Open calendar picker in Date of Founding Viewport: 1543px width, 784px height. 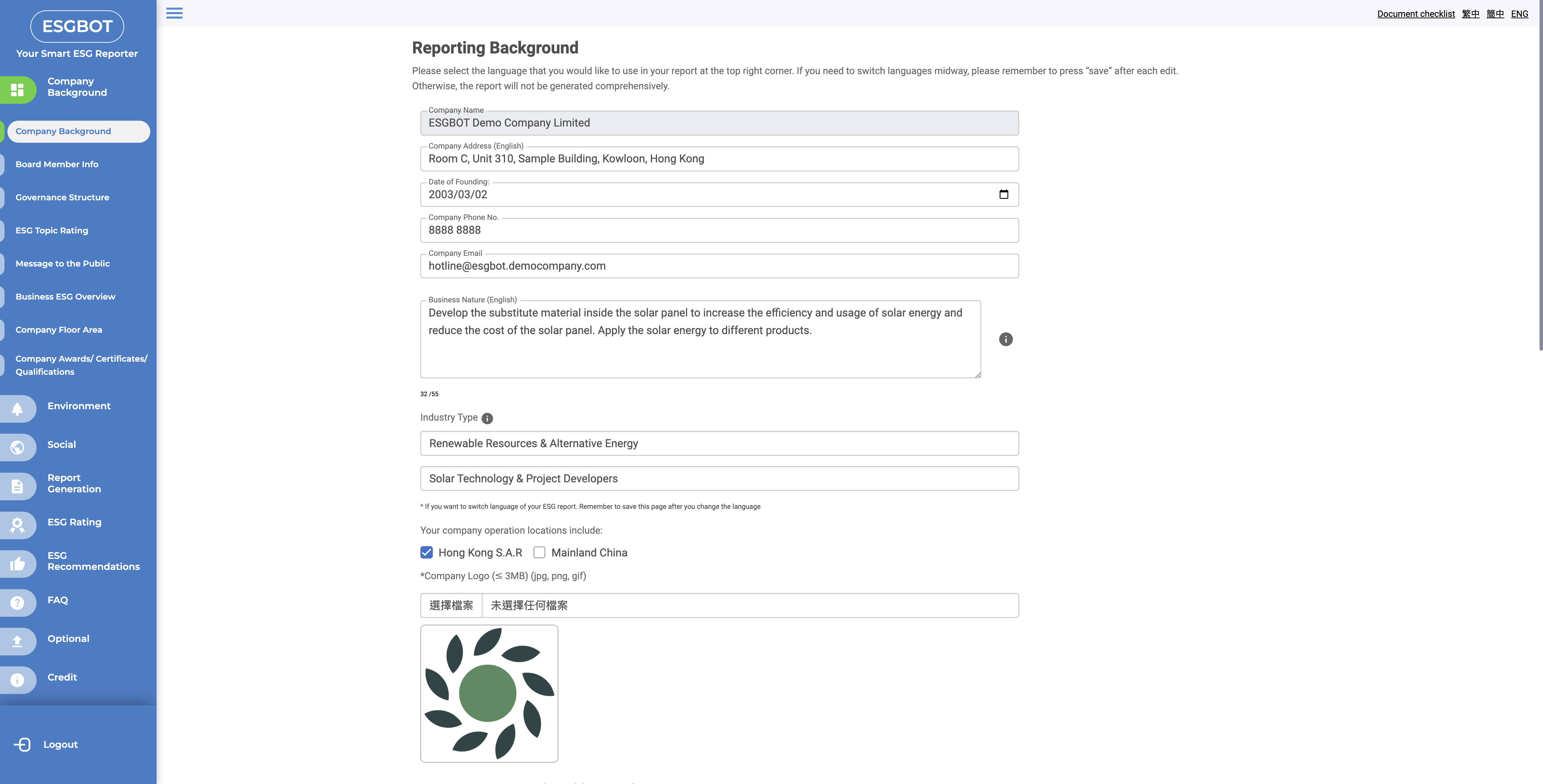(x=1003, y=194)
